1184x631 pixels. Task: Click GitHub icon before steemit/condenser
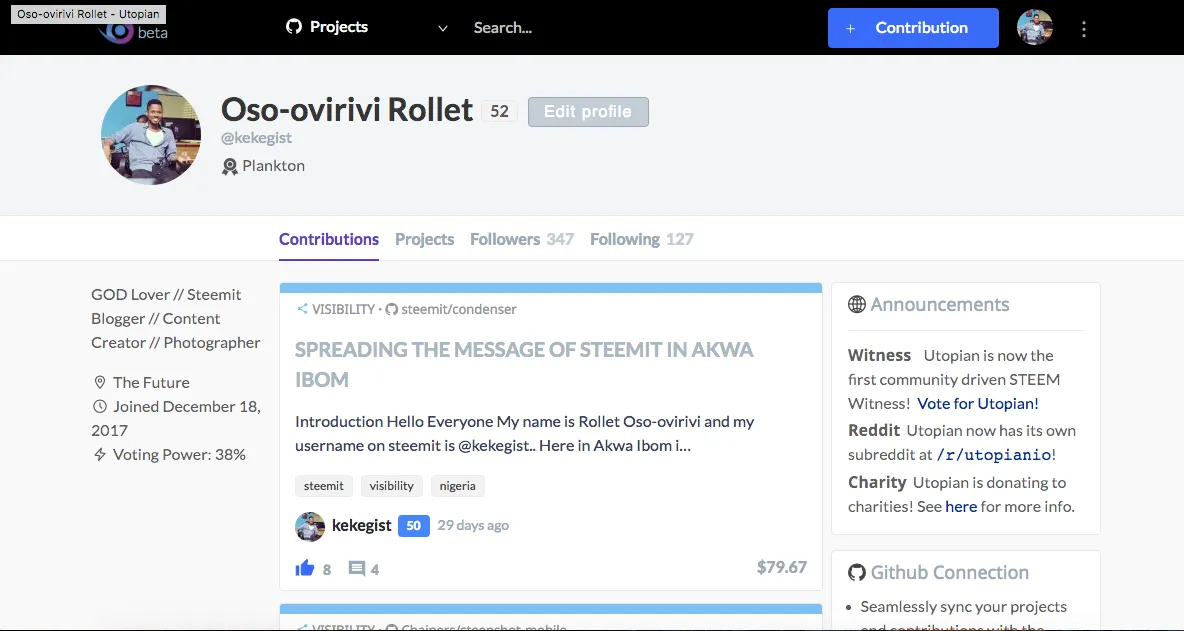391,309
